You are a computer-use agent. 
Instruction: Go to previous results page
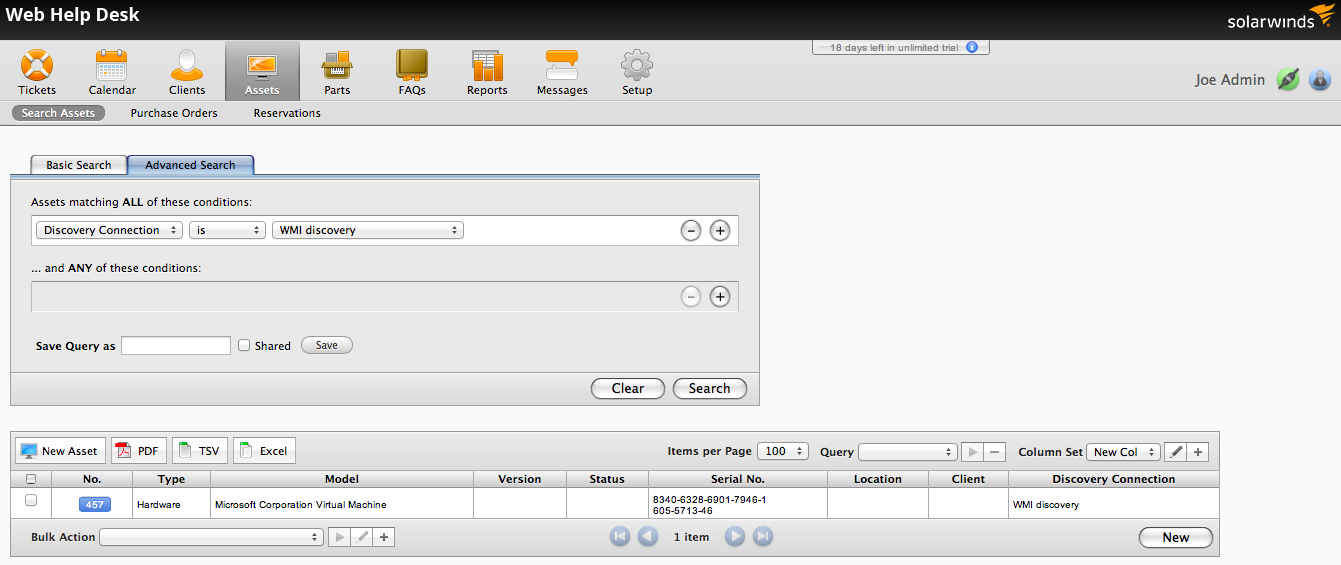648,537
